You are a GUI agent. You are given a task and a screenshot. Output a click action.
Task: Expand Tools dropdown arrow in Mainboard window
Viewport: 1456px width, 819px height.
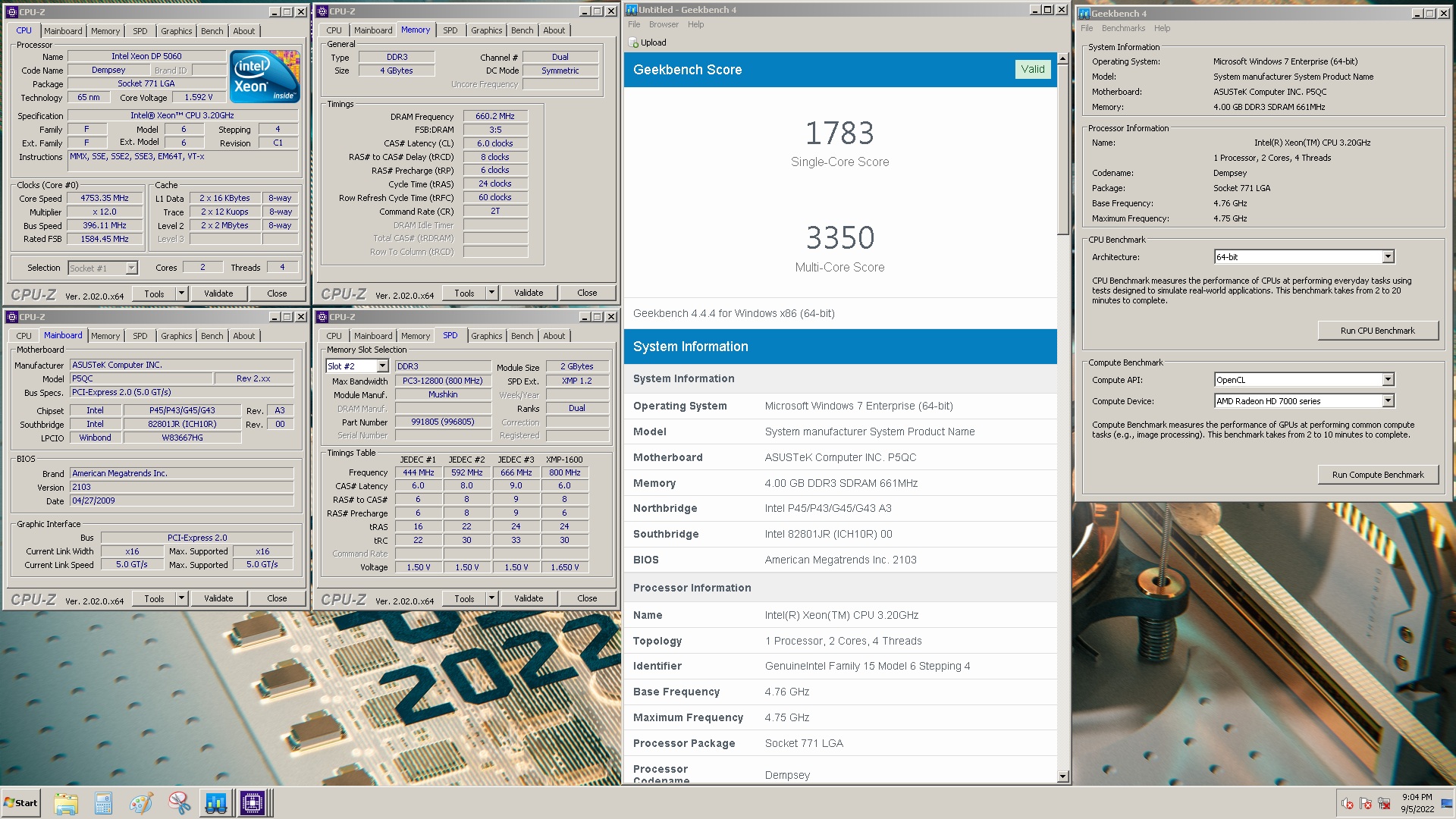point(181,598)
